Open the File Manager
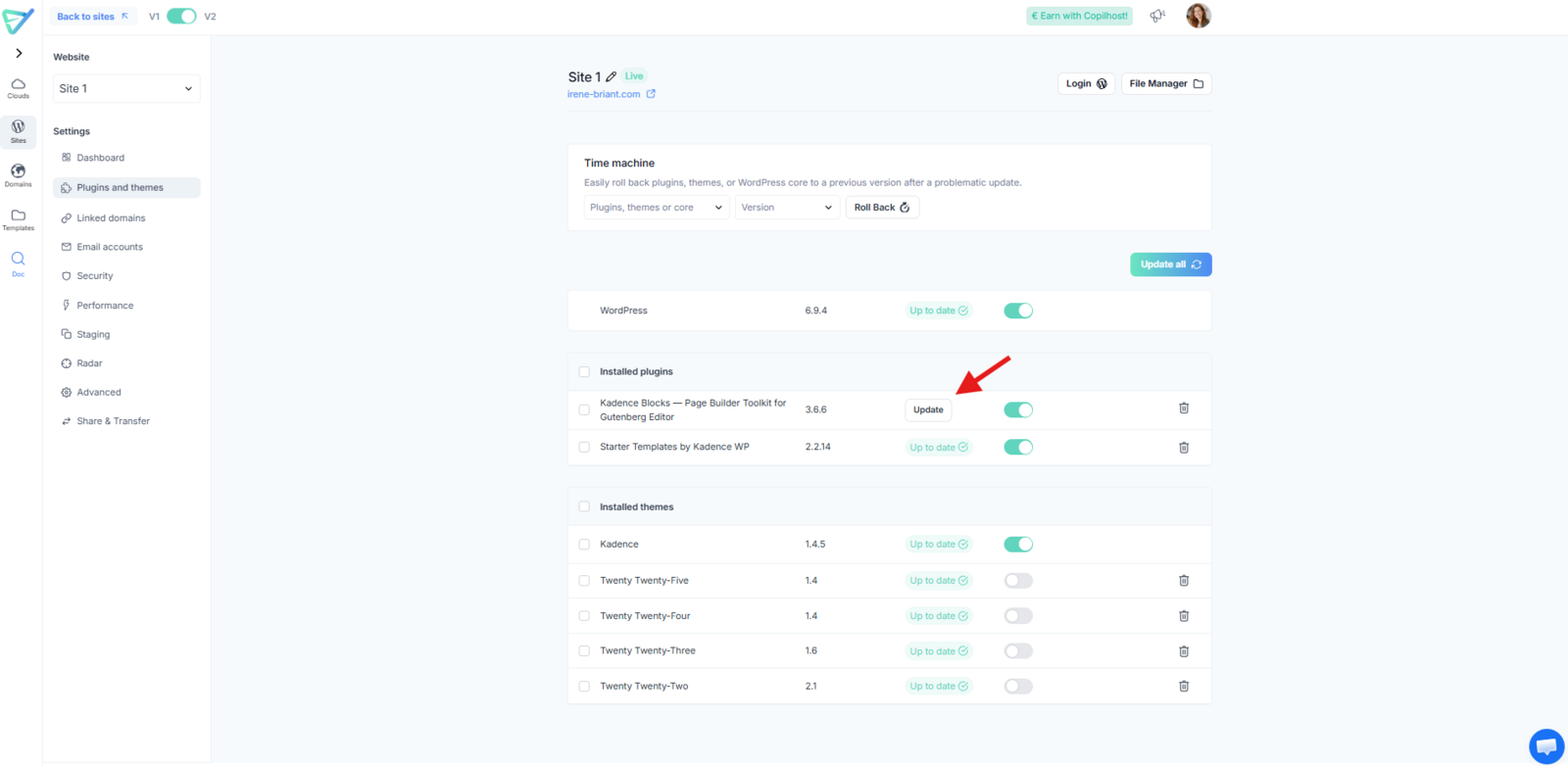This screenshot has height=766, width=1568. coord(1166,84)
